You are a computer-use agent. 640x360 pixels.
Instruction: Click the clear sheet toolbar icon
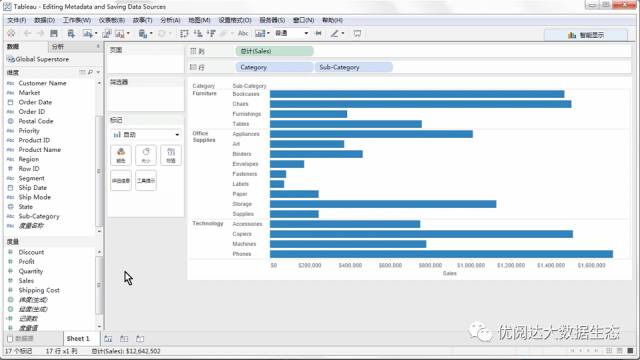click(120, 33)
